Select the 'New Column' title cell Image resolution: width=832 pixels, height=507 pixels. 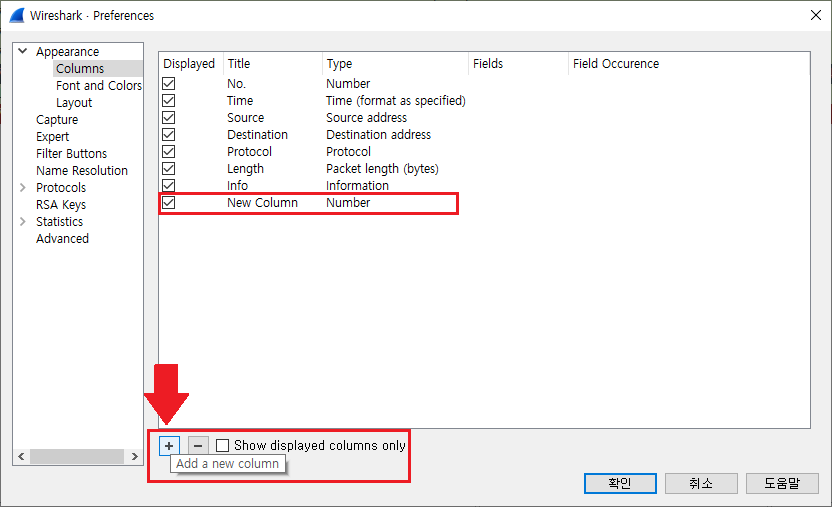pos(262,203)
